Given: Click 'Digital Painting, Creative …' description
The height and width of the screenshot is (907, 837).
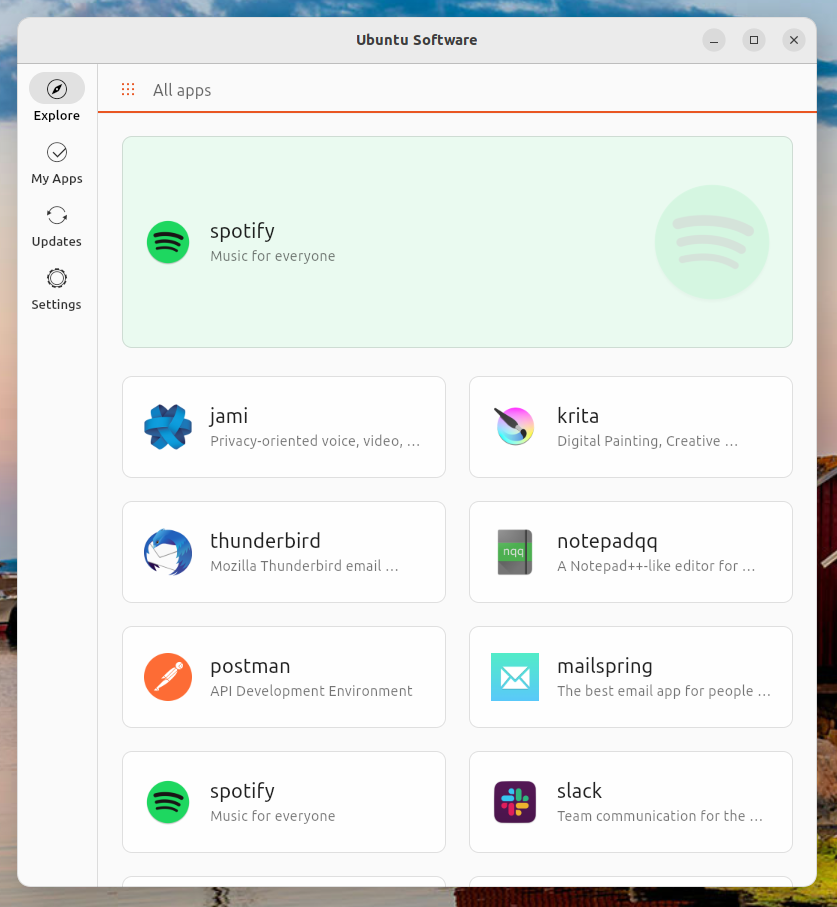Looking at the screenshot, I should [647, 441].
